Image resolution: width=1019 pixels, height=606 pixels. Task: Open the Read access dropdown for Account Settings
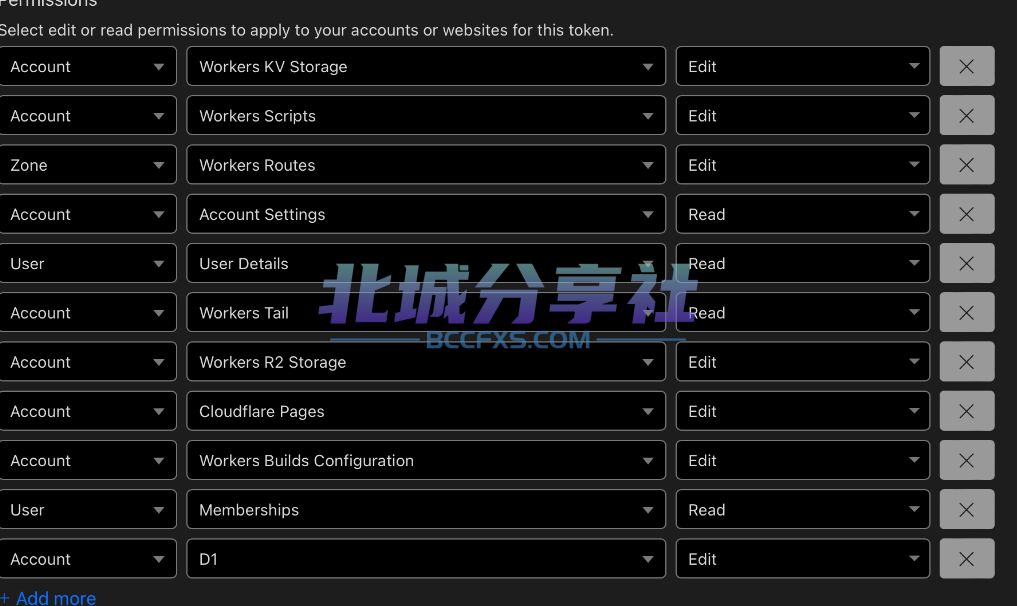click(x=803, y=214)
